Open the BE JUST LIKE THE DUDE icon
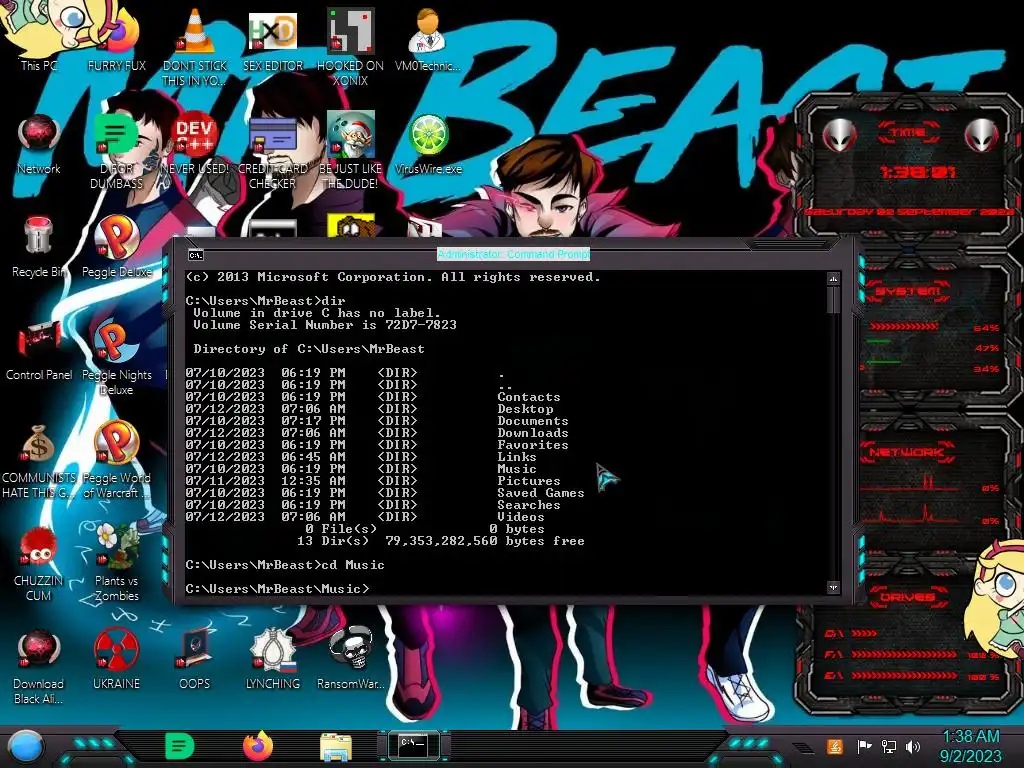This screenshot has height=768, width=1024. point(351,150)
